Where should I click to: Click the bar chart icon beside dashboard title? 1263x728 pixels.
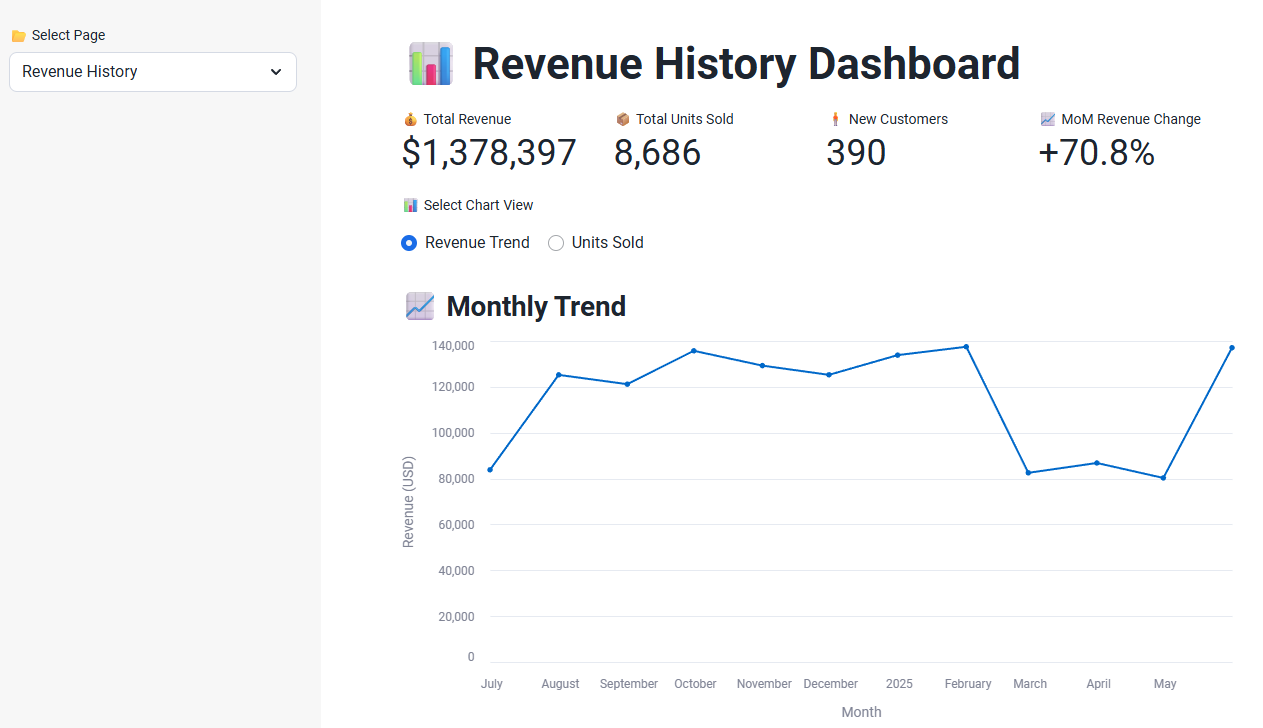point(431,64)
